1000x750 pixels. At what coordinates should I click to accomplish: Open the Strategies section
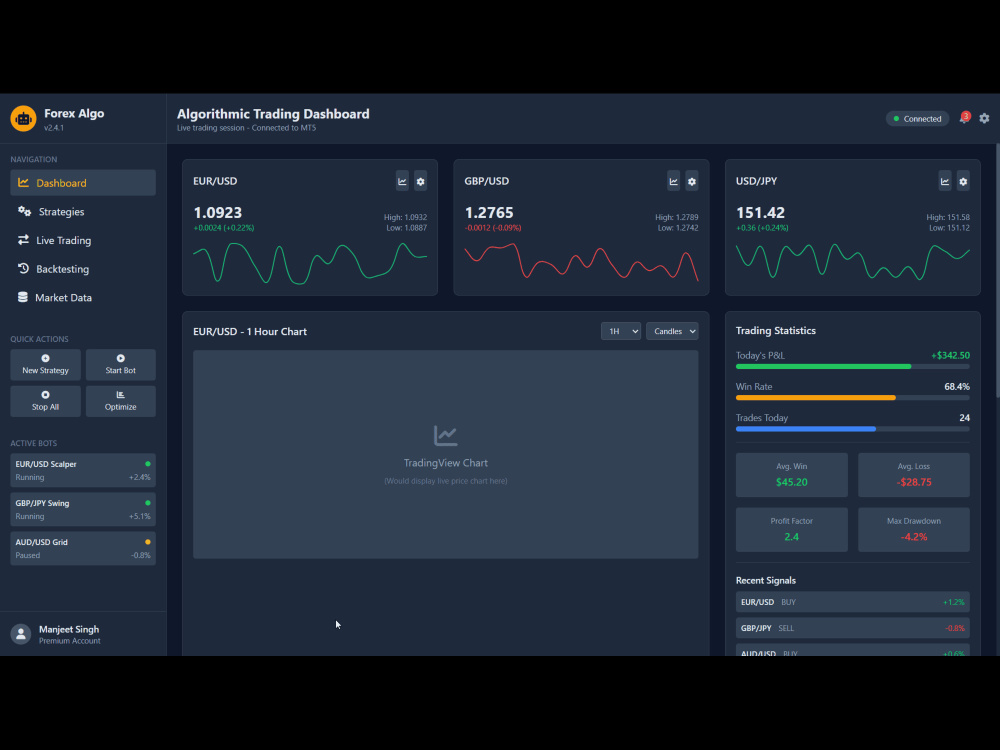83,212
